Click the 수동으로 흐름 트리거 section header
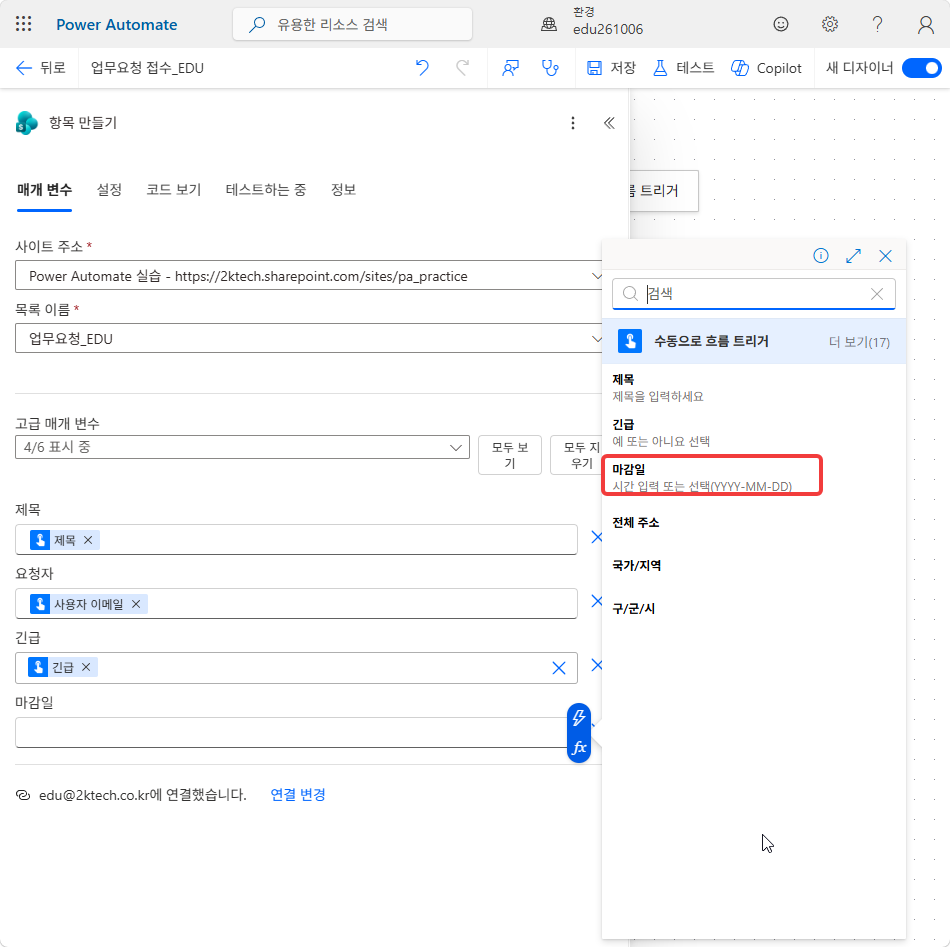The width and height of the screenshot is (950, 947). [753, 341]
